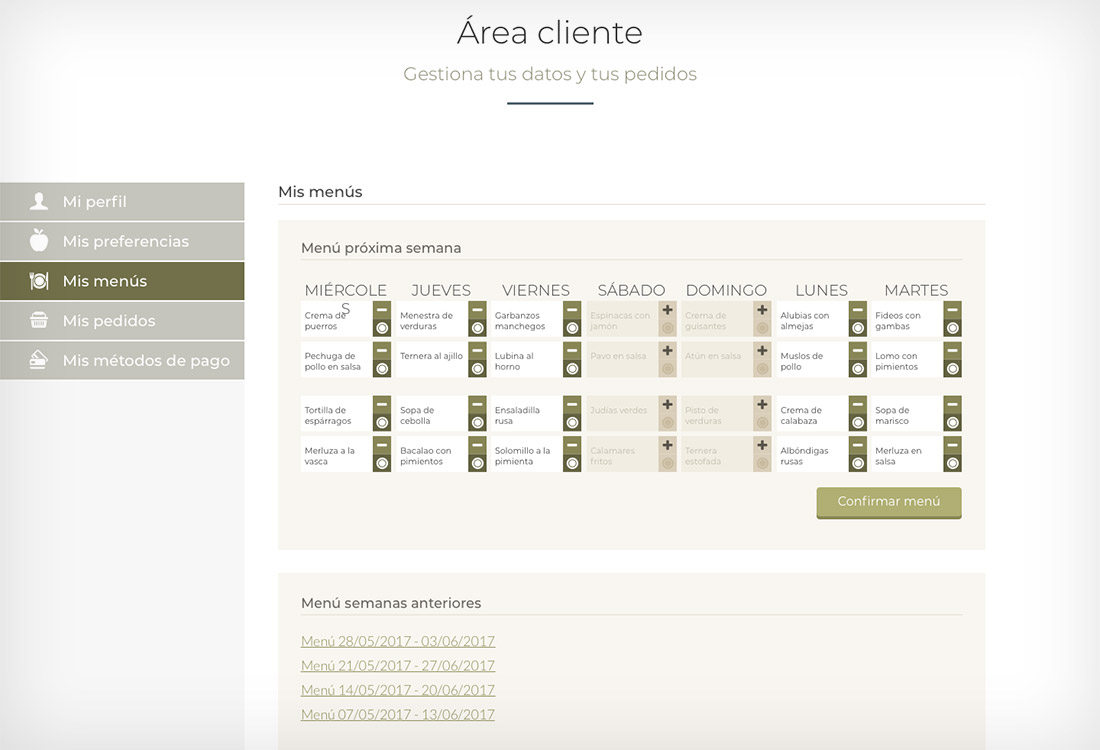The width and height of the screenshot is (1100, 750).
Task: Open Menú 28/05/2017 - 03/06/2017 link
Action: click(x=398, y=642)
